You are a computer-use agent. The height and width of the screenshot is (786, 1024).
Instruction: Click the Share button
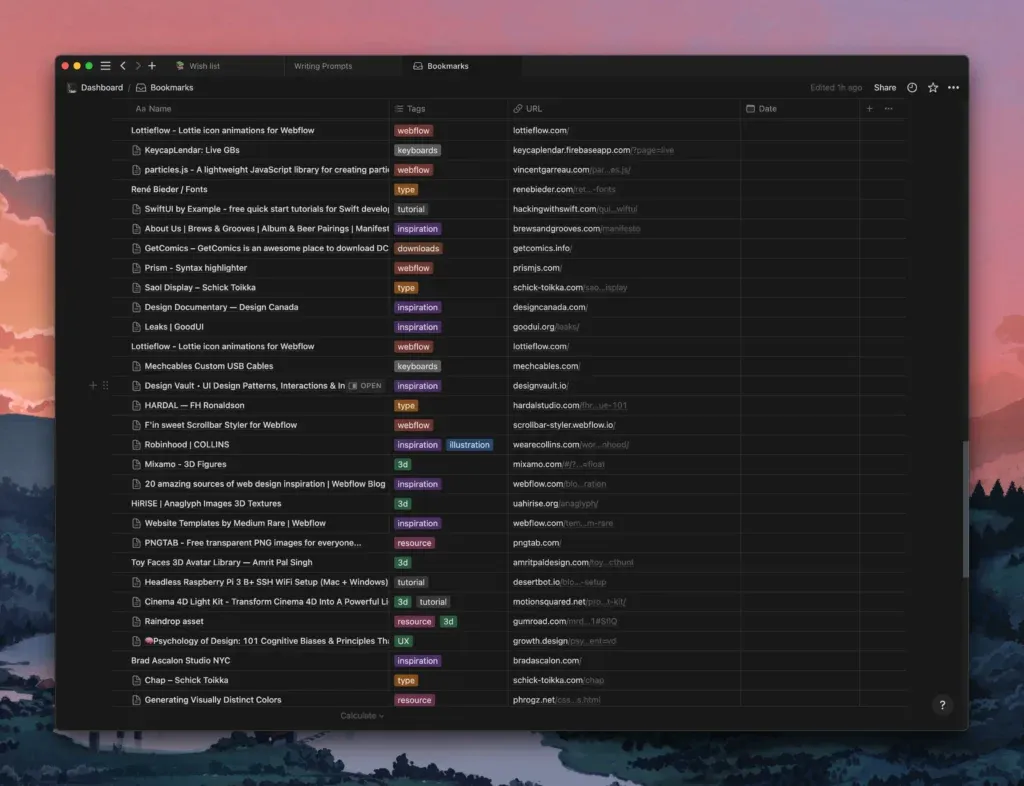885,87
